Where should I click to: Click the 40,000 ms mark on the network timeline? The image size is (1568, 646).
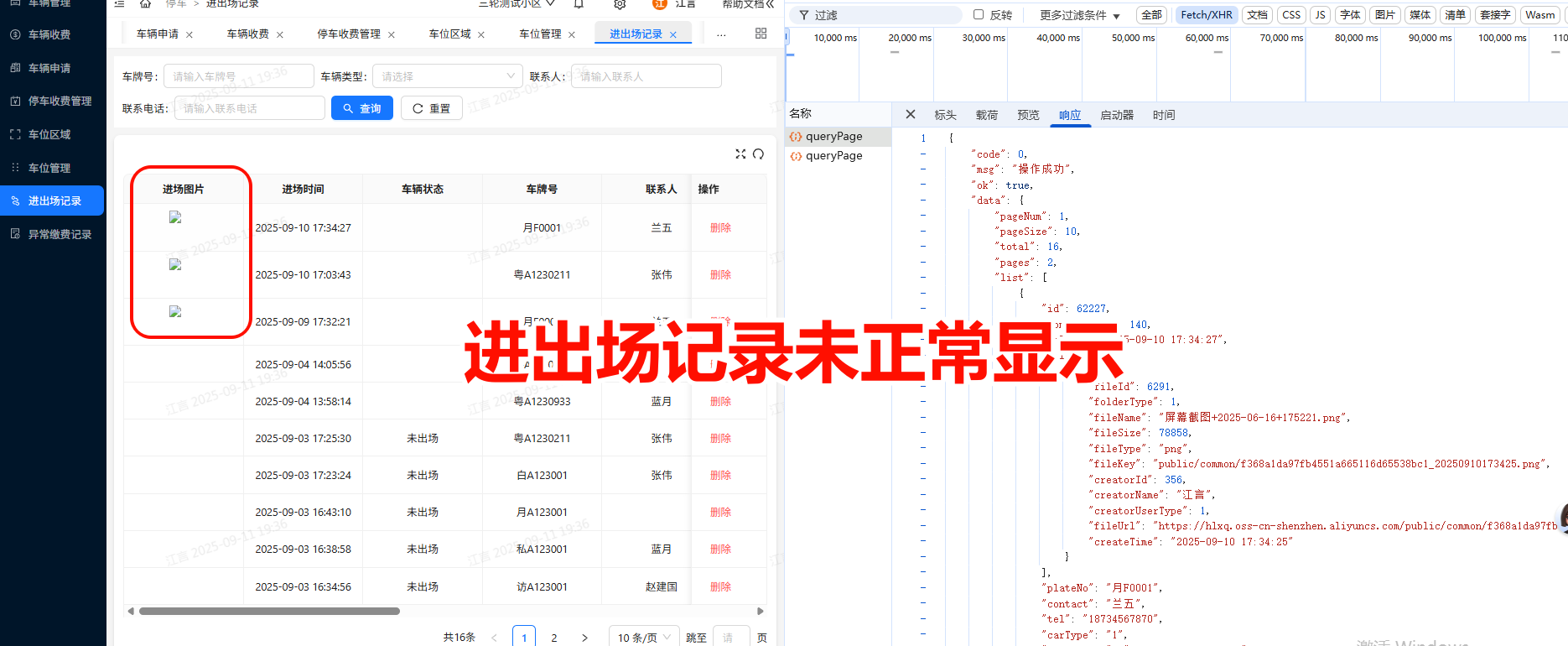[x=1057, y=38]
